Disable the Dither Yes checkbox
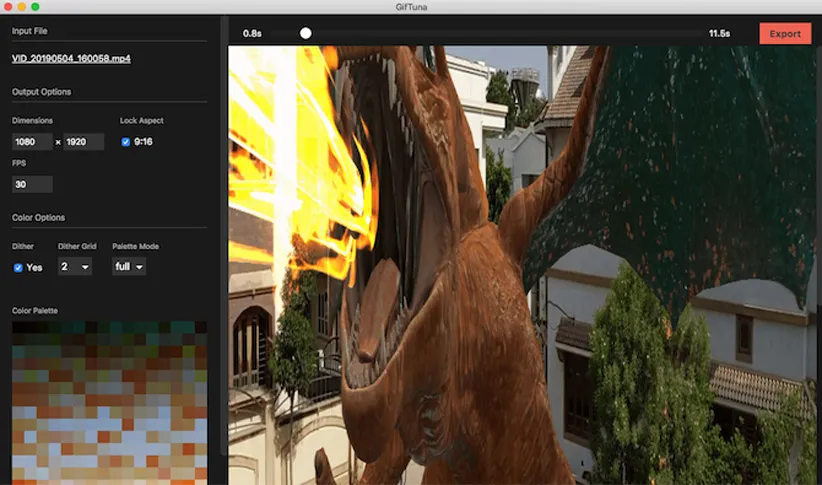Image resolution: width=822 pixels, height=485 pixels. point(18,267)
